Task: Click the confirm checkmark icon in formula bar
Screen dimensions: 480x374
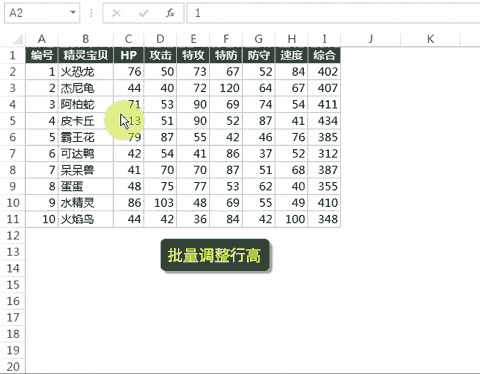Action: 144,13
